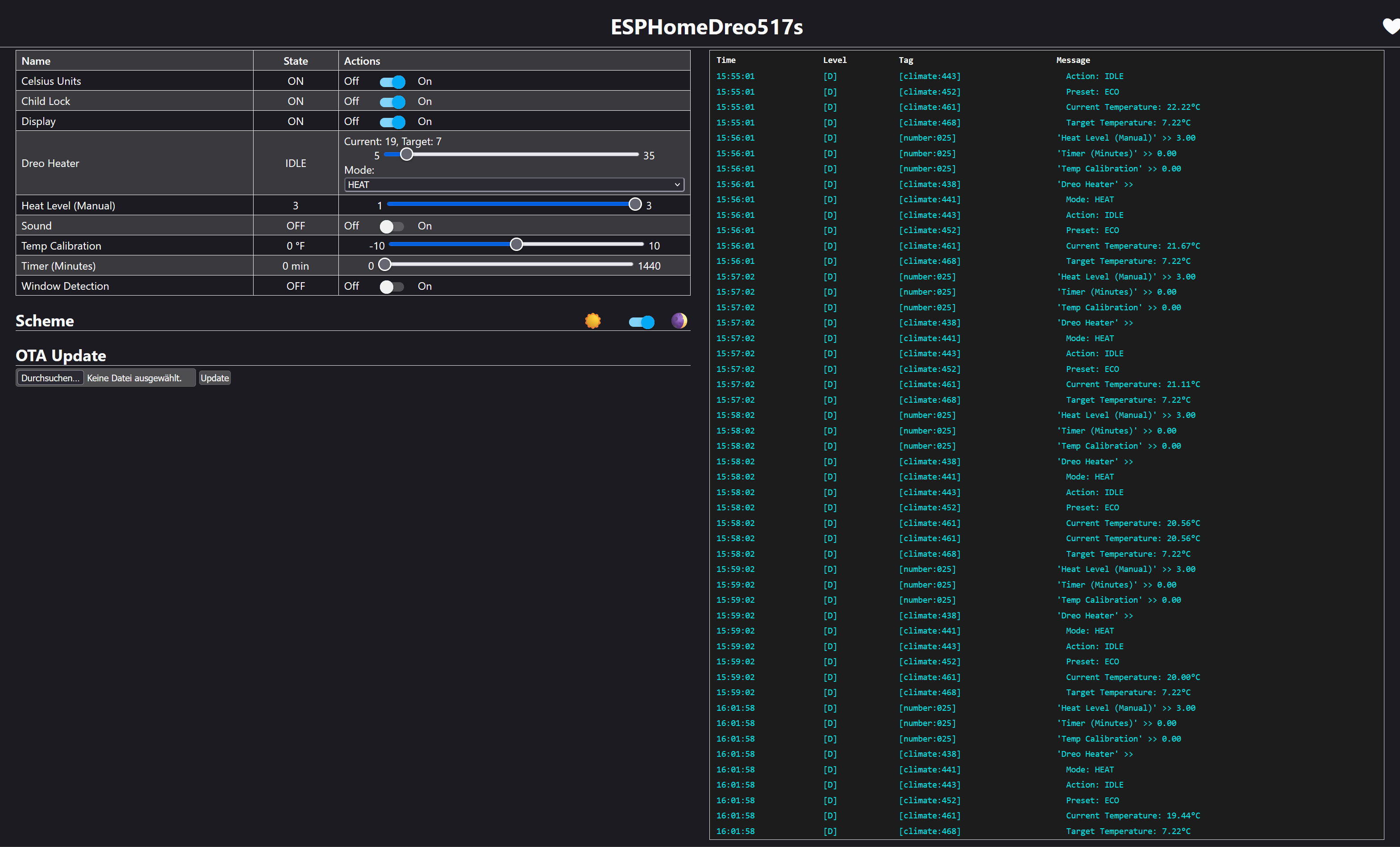Click the Dreo Heater target temperature slider
Image resolution: width=1400 pixels, height=847 pixels.
click(407, 154)
